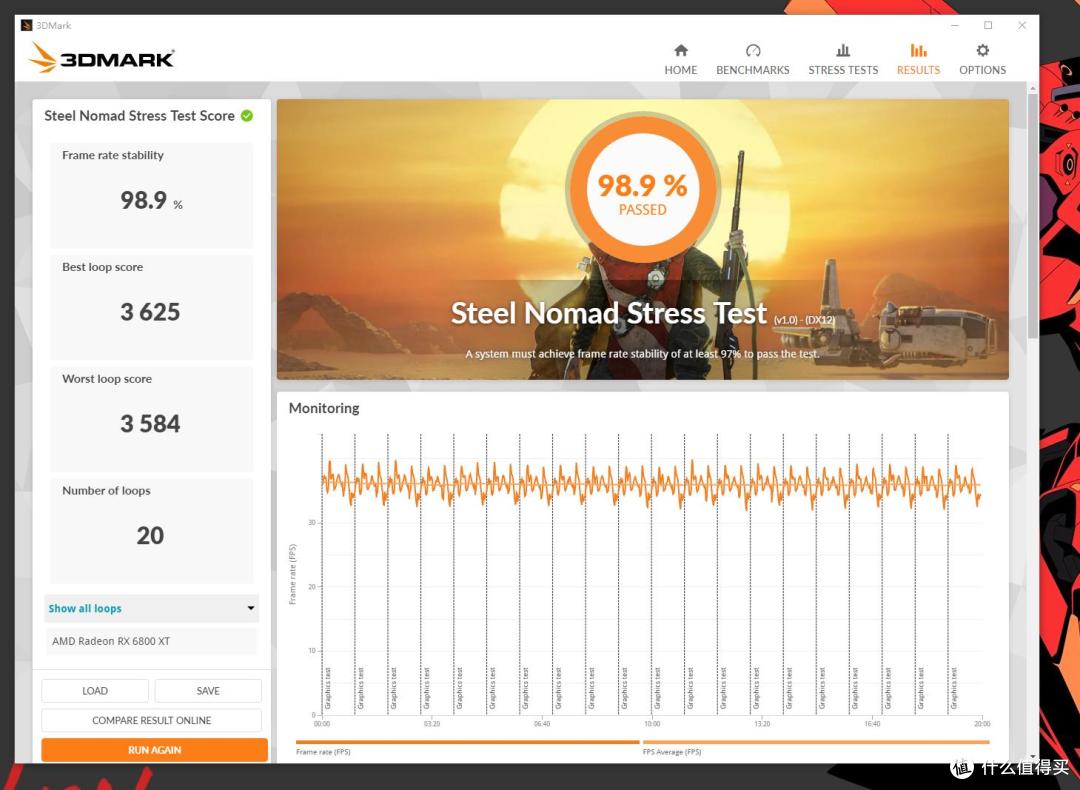Click the RUN AGAIN button
The height and width of the screenshot is (790, 1080).
pos(154,750)
